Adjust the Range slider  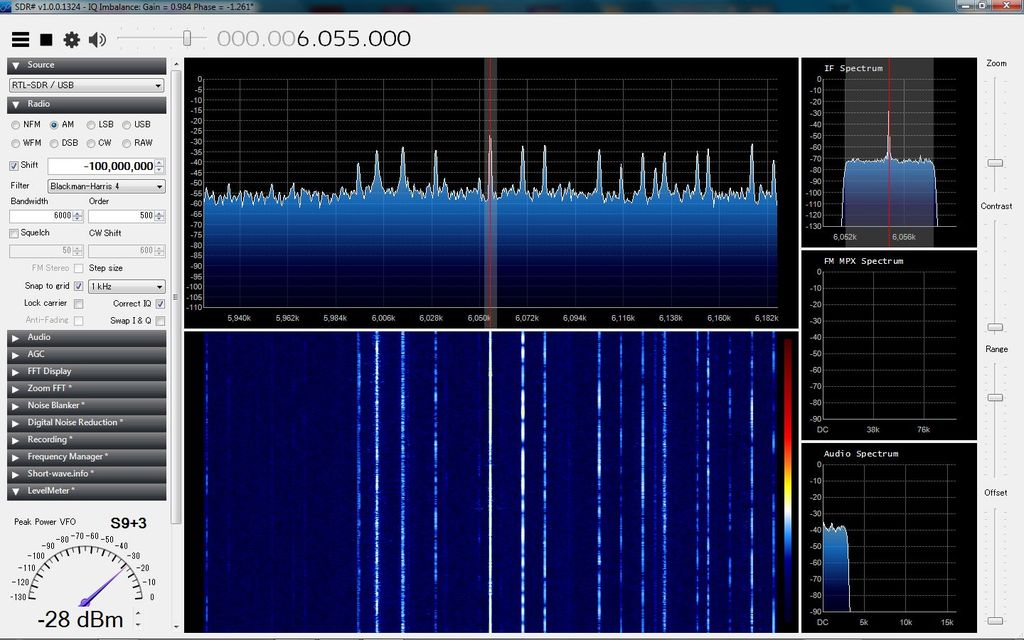995,397
